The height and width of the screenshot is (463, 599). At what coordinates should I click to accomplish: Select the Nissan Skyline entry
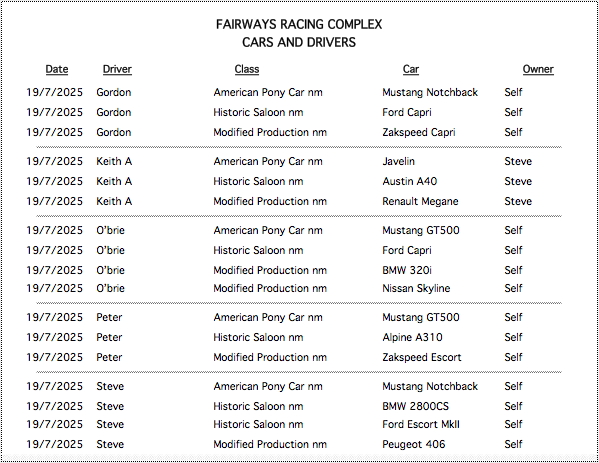tap(416, 288)
